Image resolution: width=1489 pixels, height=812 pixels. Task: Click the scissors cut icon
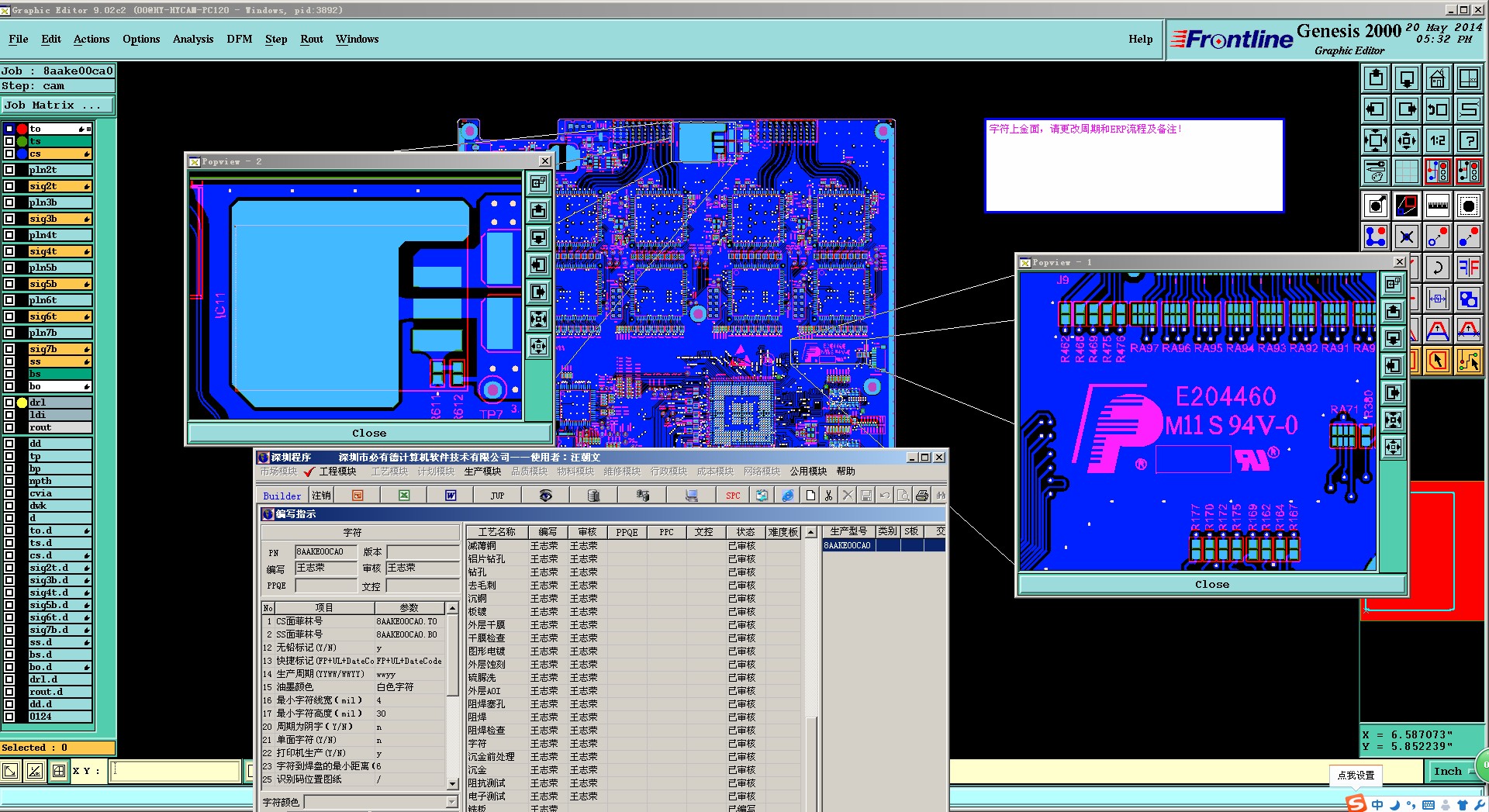[x=829, y=495]
